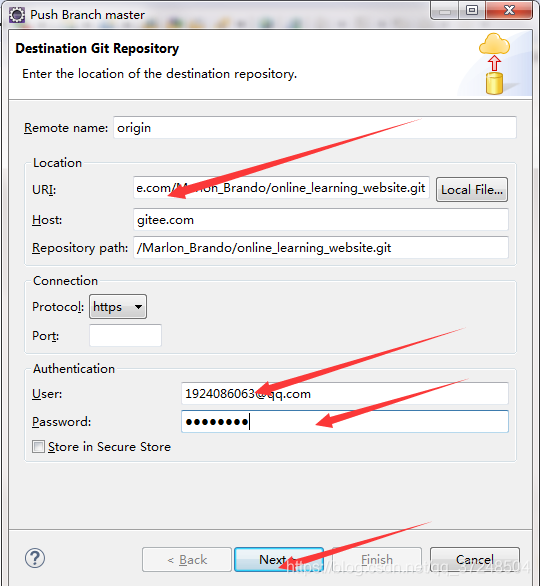
Task: Open the help question mark icon
Action: tap(35, 558)
